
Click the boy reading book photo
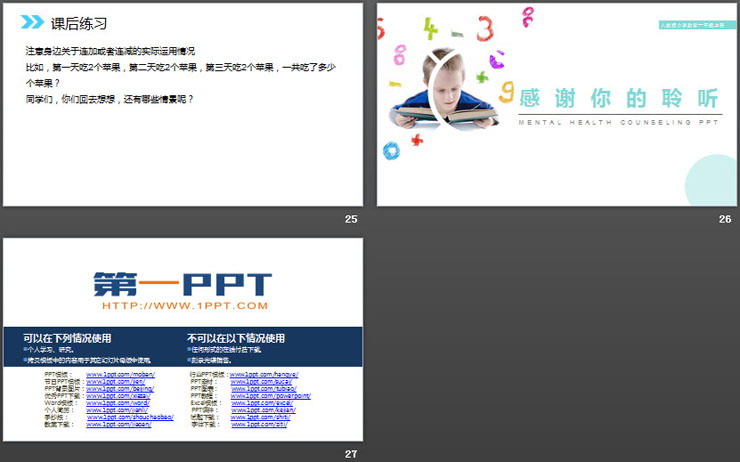coord(444,90)
